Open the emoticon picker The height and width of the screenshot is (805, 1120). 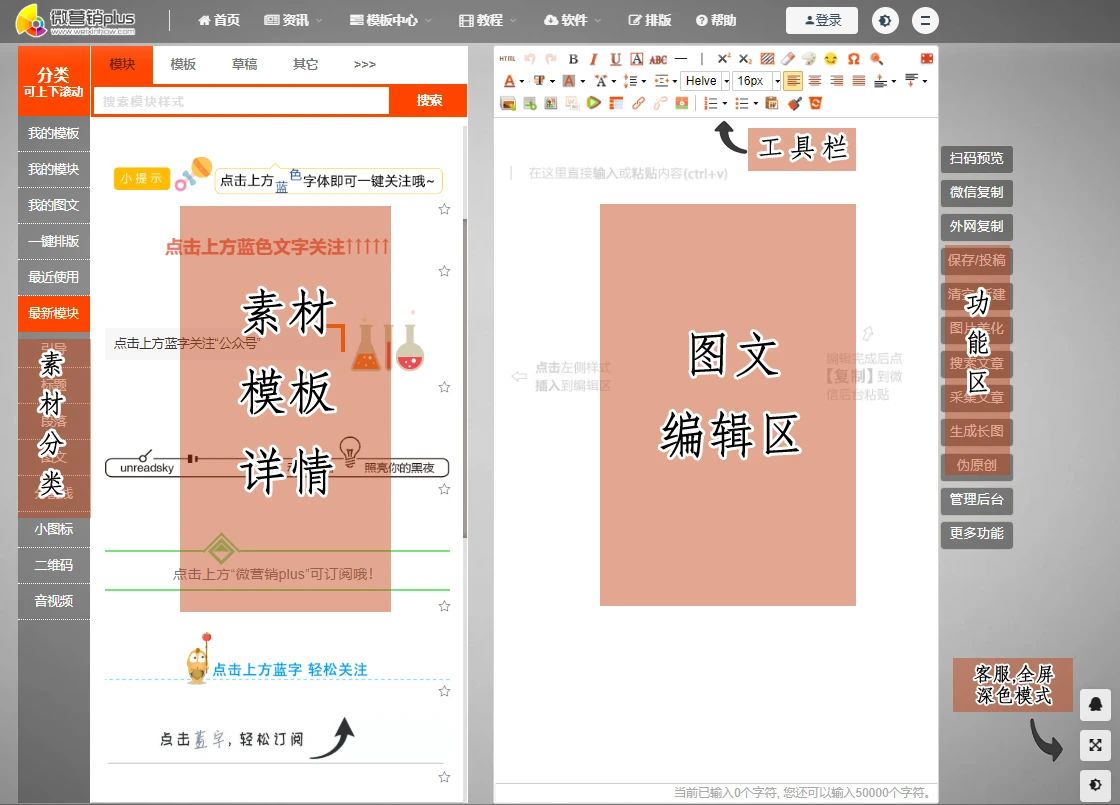(831, 59)
